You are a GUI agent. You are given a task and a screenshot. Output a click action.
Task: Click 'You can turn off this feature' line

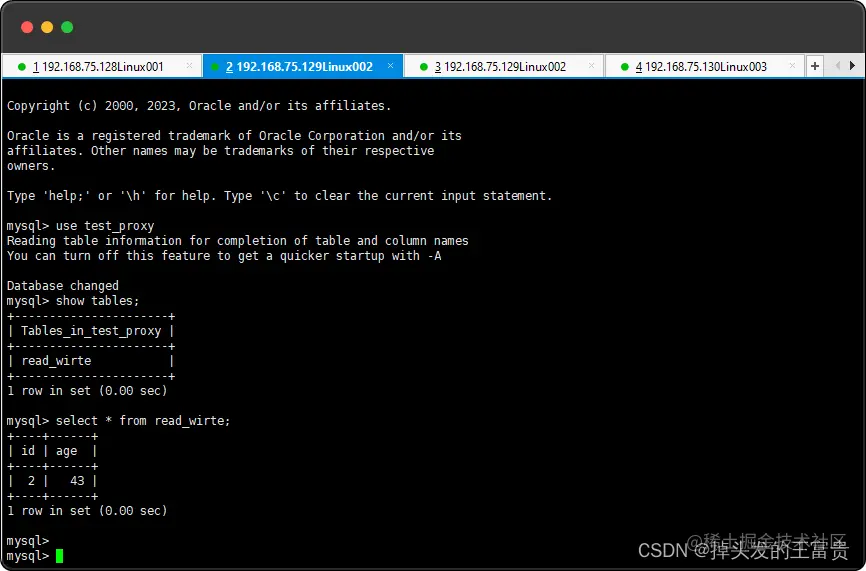point(224,256)
